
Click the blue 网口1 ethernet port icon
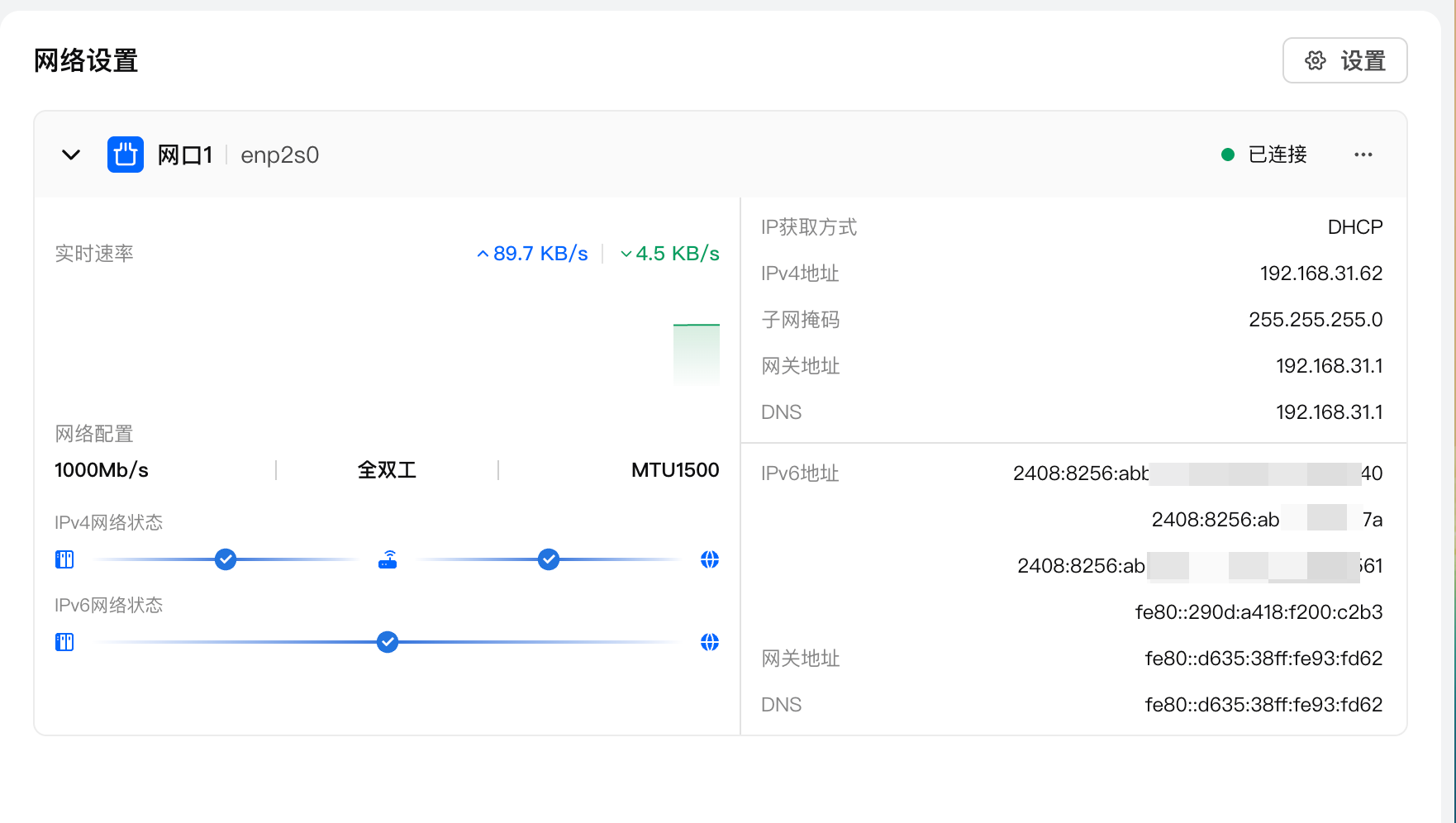pos(126,155)
